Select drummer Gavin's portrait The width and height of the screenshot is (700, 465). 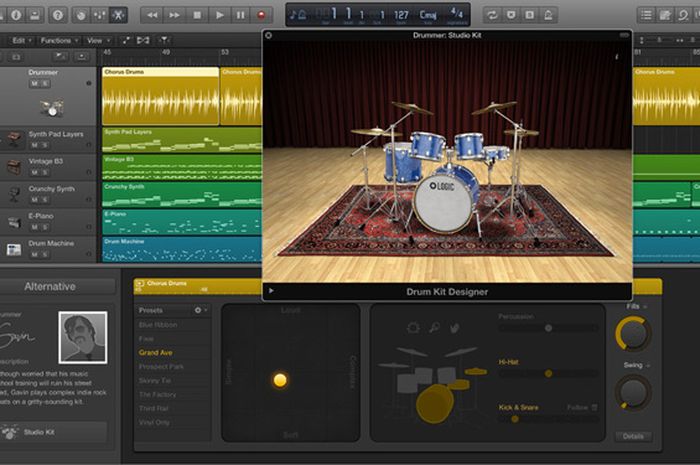[83, 337]
